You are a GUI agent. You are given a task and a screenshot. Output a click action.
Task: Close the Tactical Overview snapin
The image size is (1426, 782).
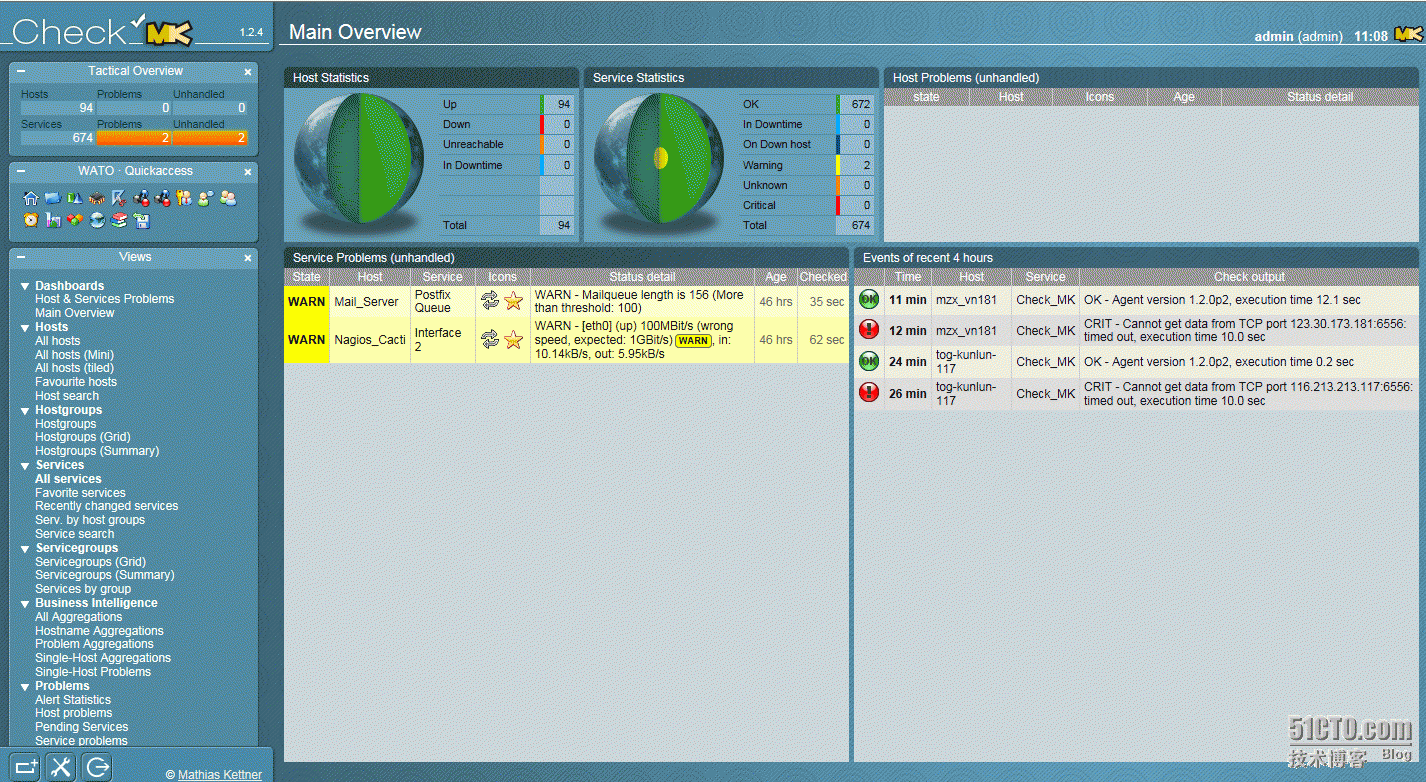[248, 72]
